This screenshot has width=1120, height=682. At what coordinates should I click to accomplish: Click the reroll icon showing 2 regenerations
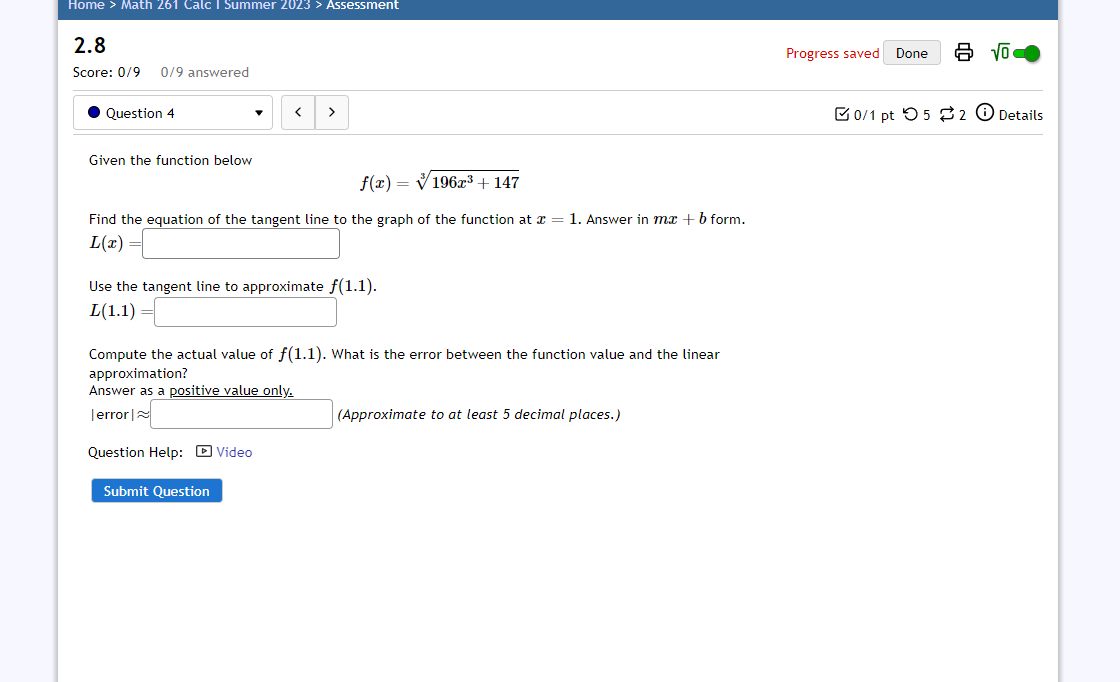947,115
